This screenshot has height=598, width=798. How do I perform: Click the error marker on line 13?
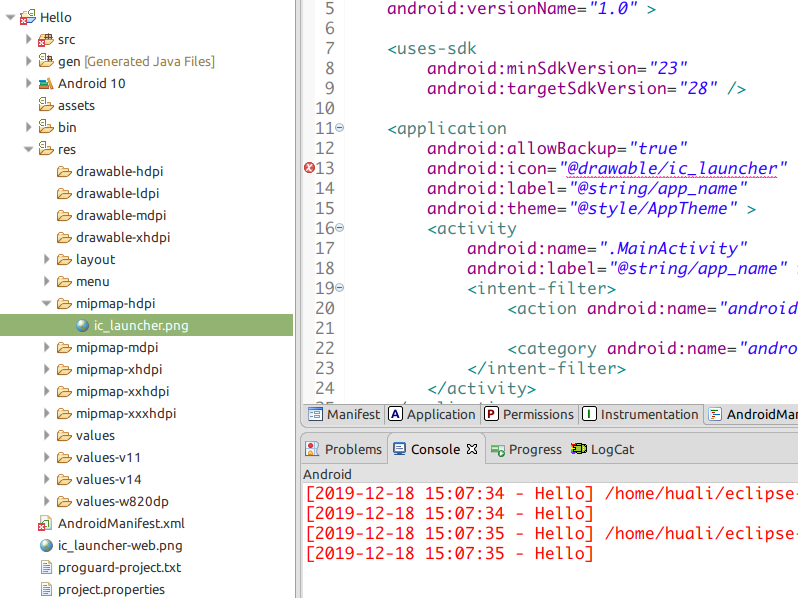click(x=309, y=167)
